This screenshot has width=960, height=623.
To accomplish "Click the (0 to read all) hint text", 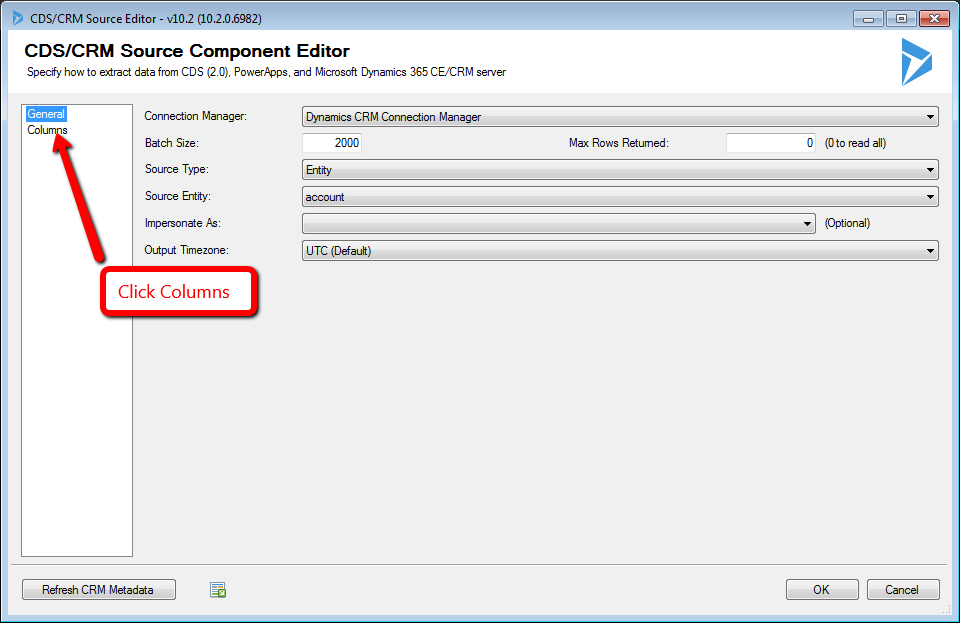I will pyautogui.click(x=855, y=143).
